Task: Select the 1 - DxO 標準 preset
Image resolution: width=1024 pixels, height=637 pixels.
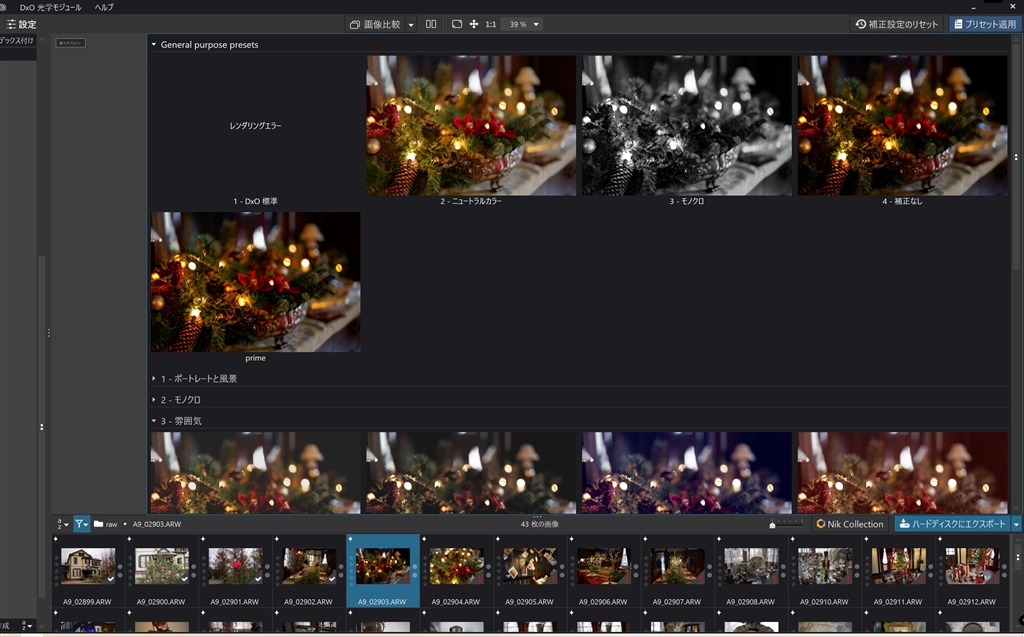Action: click(x=255, y=131)
